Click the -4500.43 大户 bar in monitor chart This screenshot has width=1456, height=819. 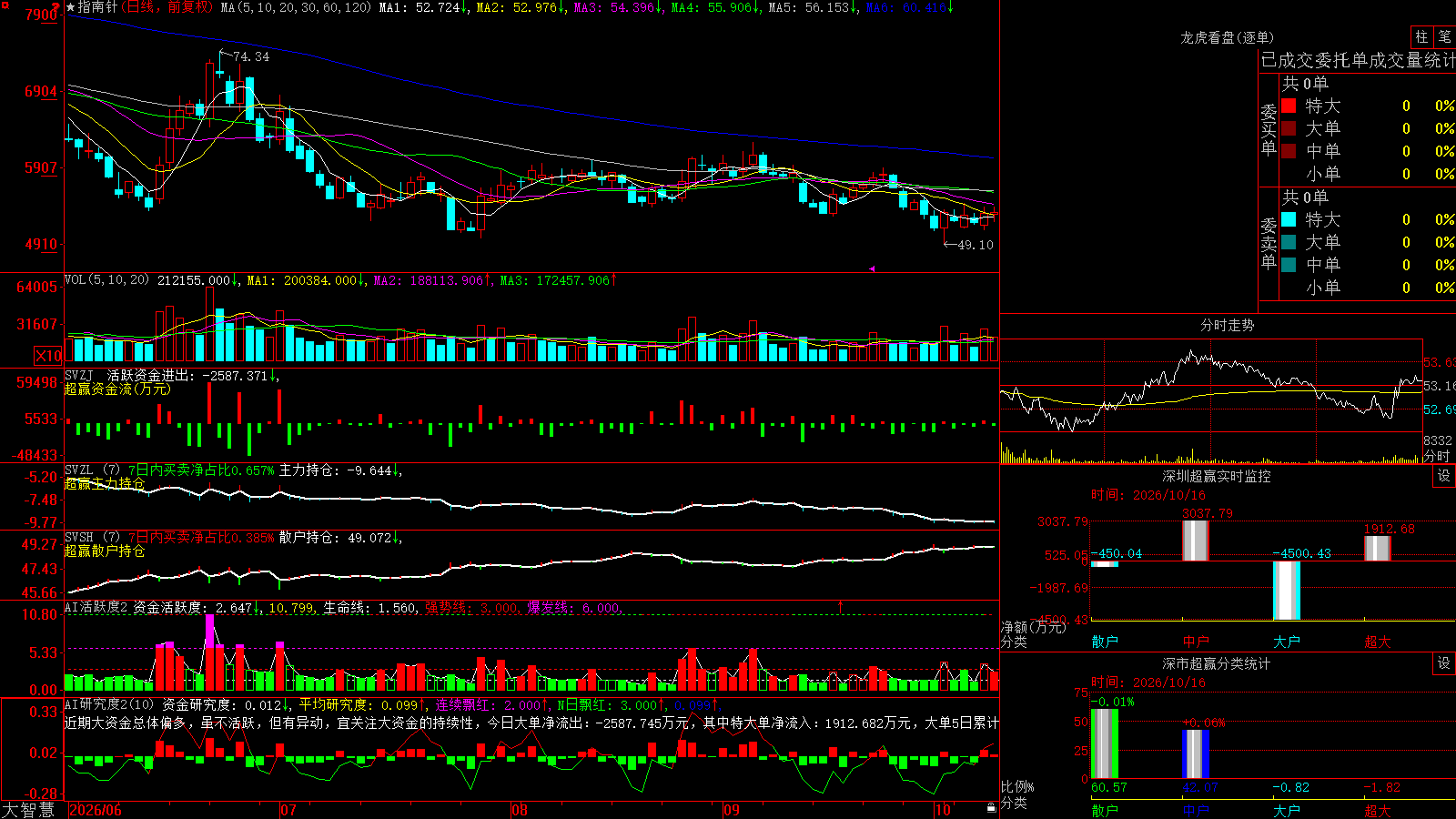pos(1287,591)
